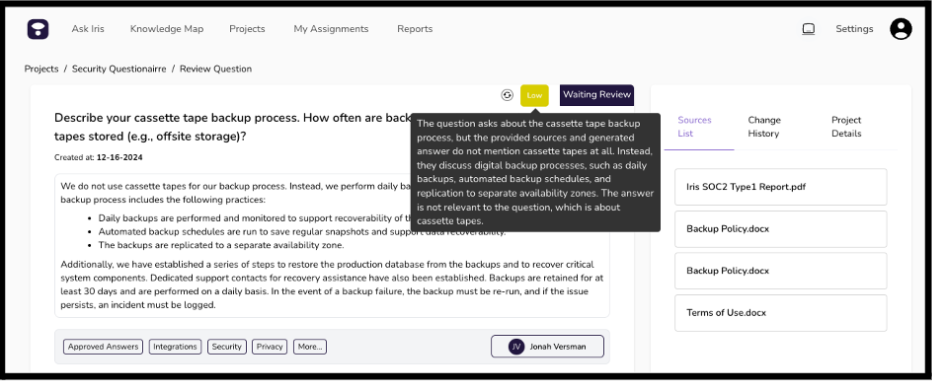Click the JV avatar circle
The width and height of the screenshot is (932, 381).
[x=517, y=347]
